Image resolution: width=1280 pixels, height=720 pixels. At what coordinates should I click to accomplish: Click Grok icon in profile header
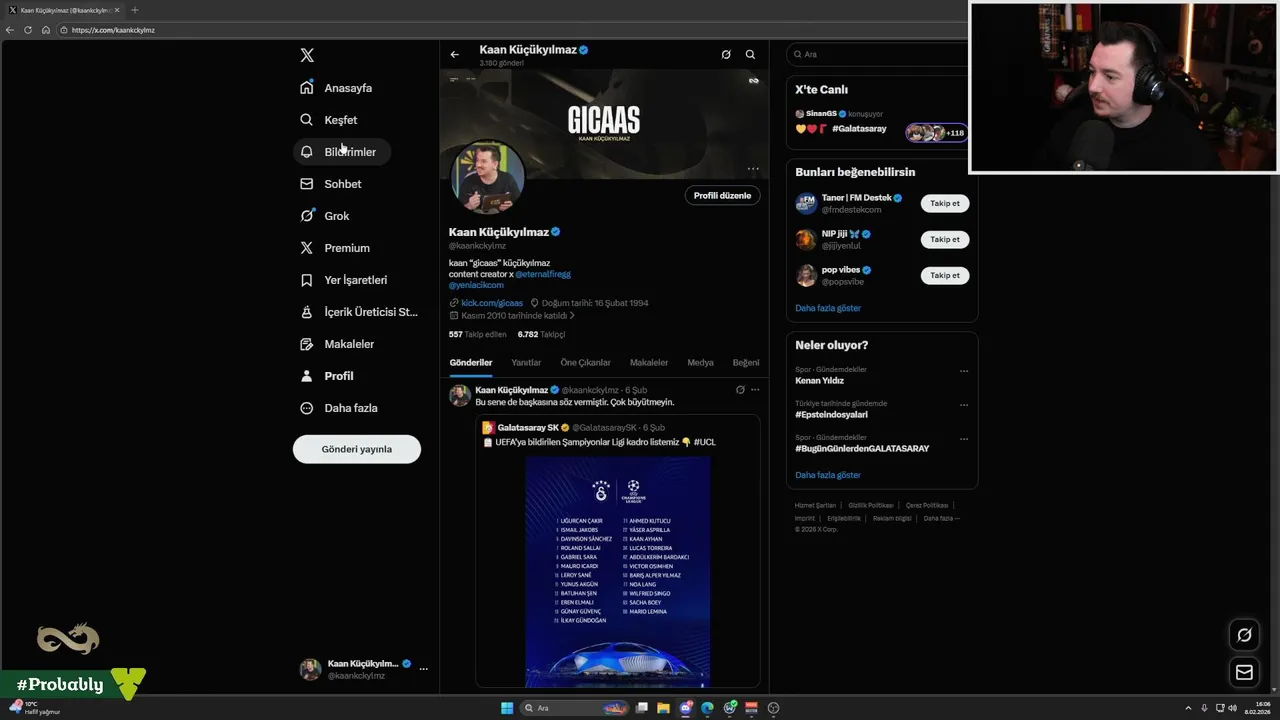[726, 55]
